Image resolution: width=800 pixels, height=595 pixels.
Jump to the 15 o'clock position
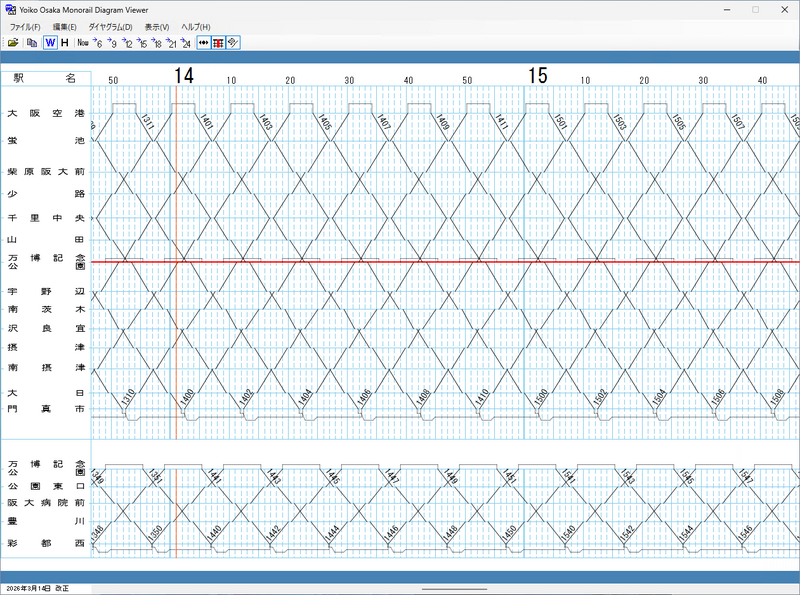[141, 43]
